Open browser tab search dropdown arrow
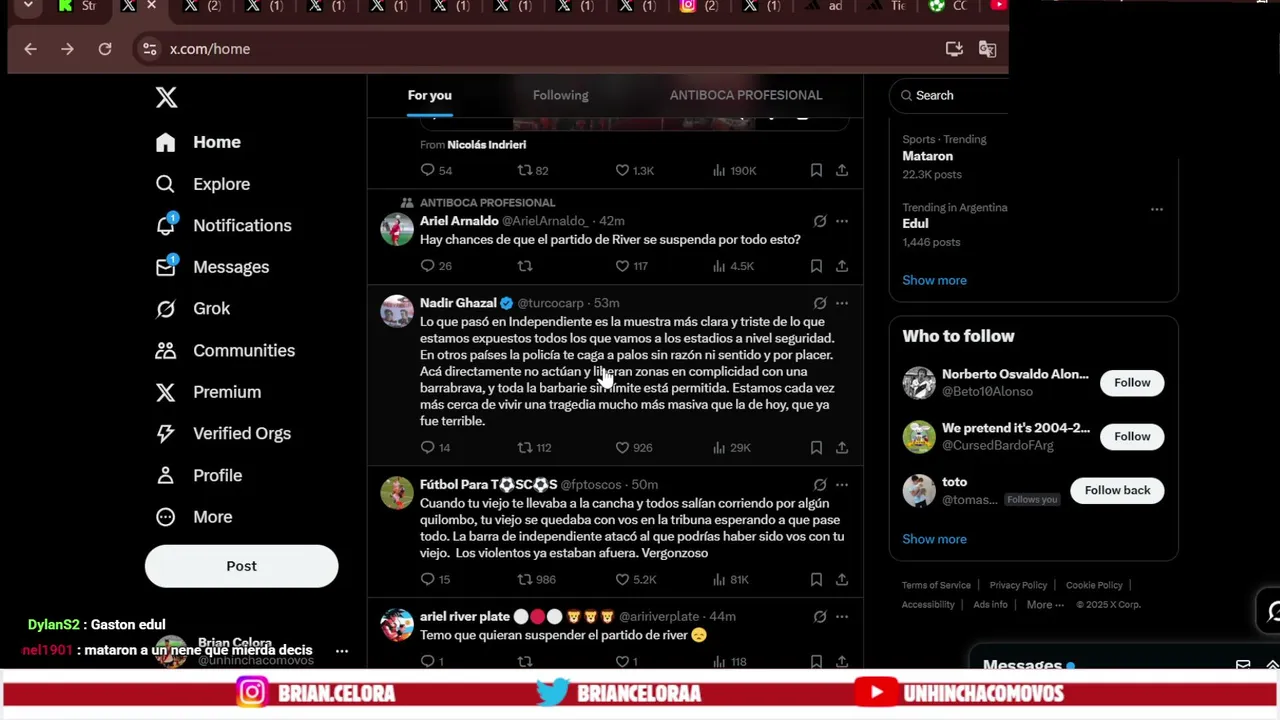 click(x=28, y=6)
